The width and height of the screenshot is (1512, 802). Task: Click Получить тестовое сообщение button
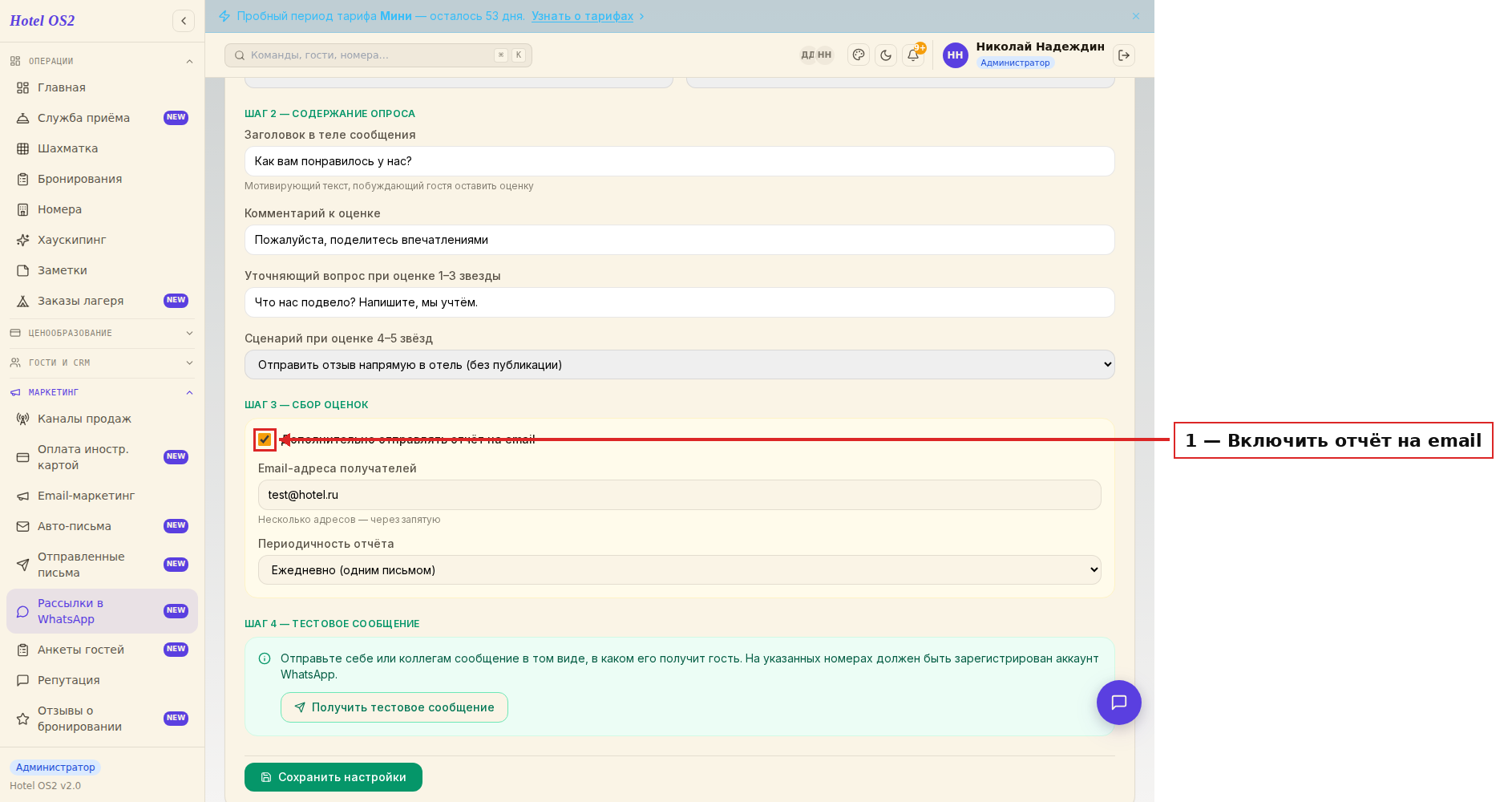[x=394, y=707]
